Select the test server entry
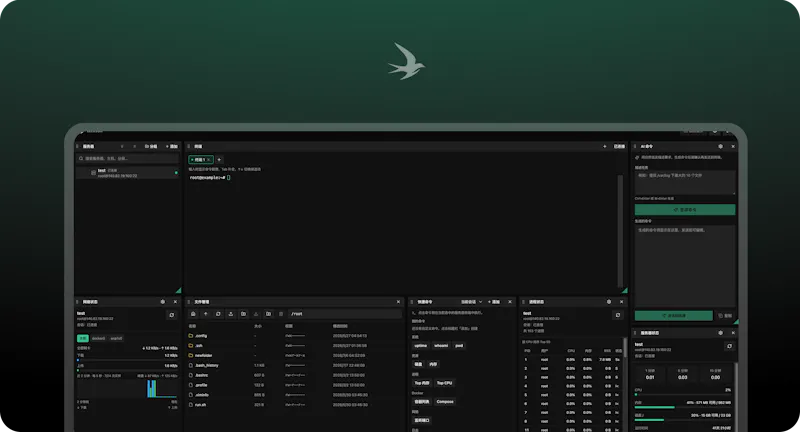This screenshot has width=800, height=432. coord(128,173)
